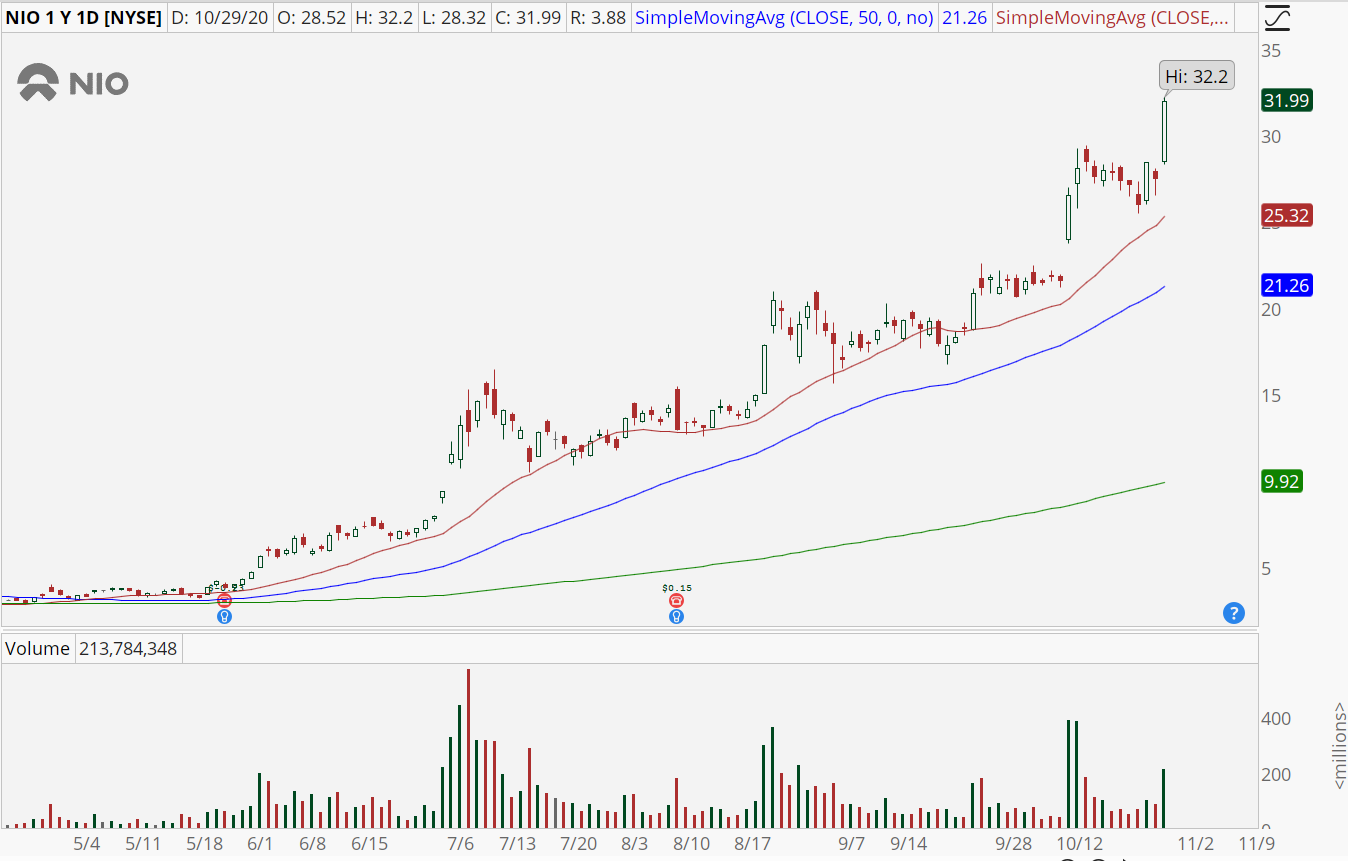Click the blue 21.26 value in header

965,17
